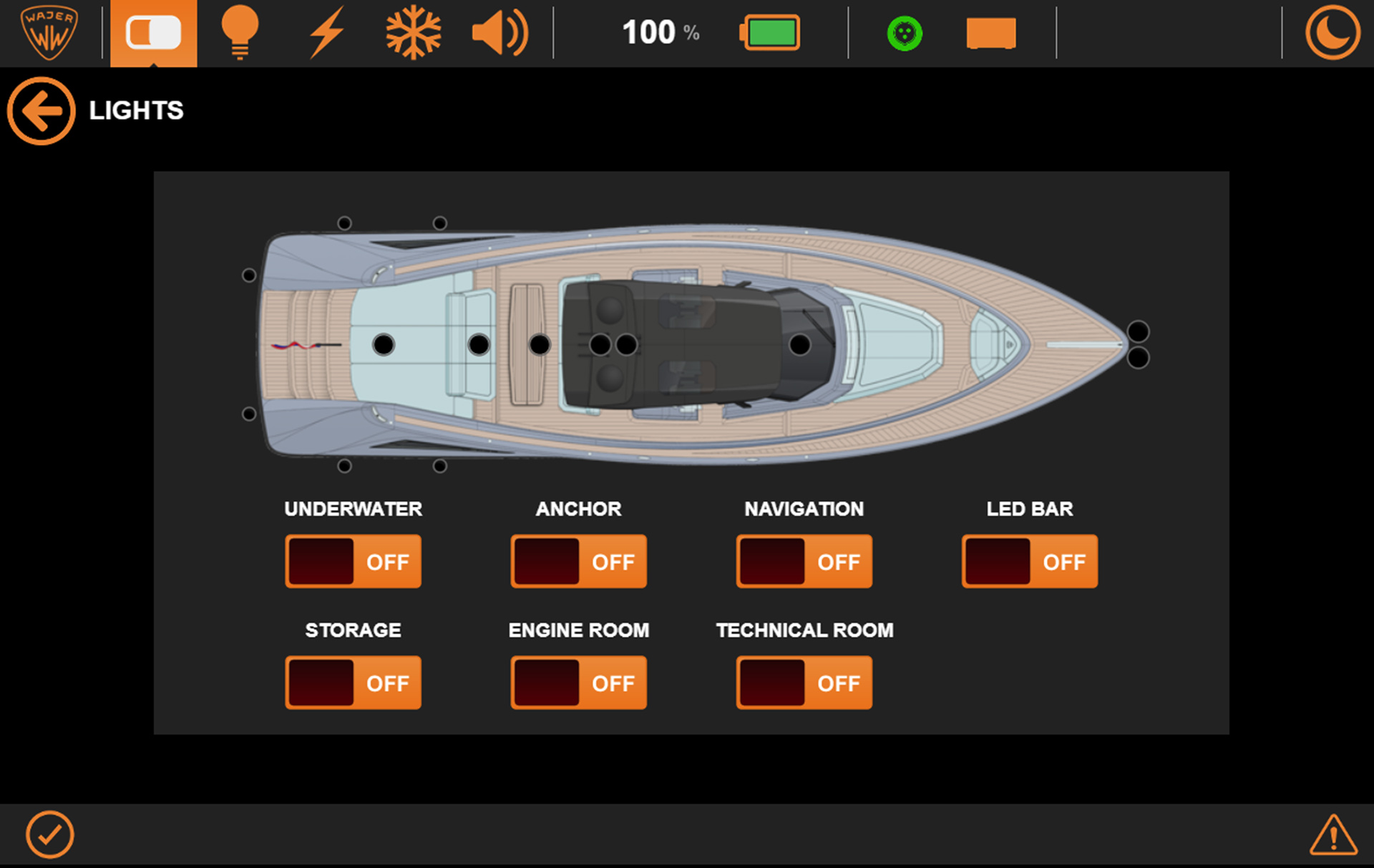
Task: Go back using the orange arrow
Action: 41,111
